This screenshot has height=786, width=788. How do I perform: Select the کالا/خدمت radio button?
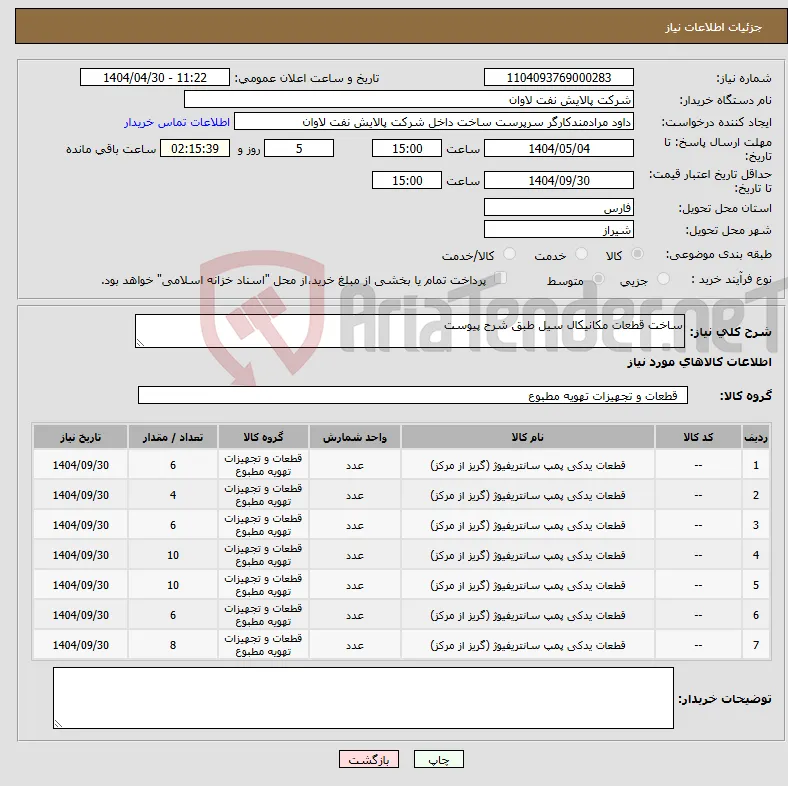pos(509,254)
